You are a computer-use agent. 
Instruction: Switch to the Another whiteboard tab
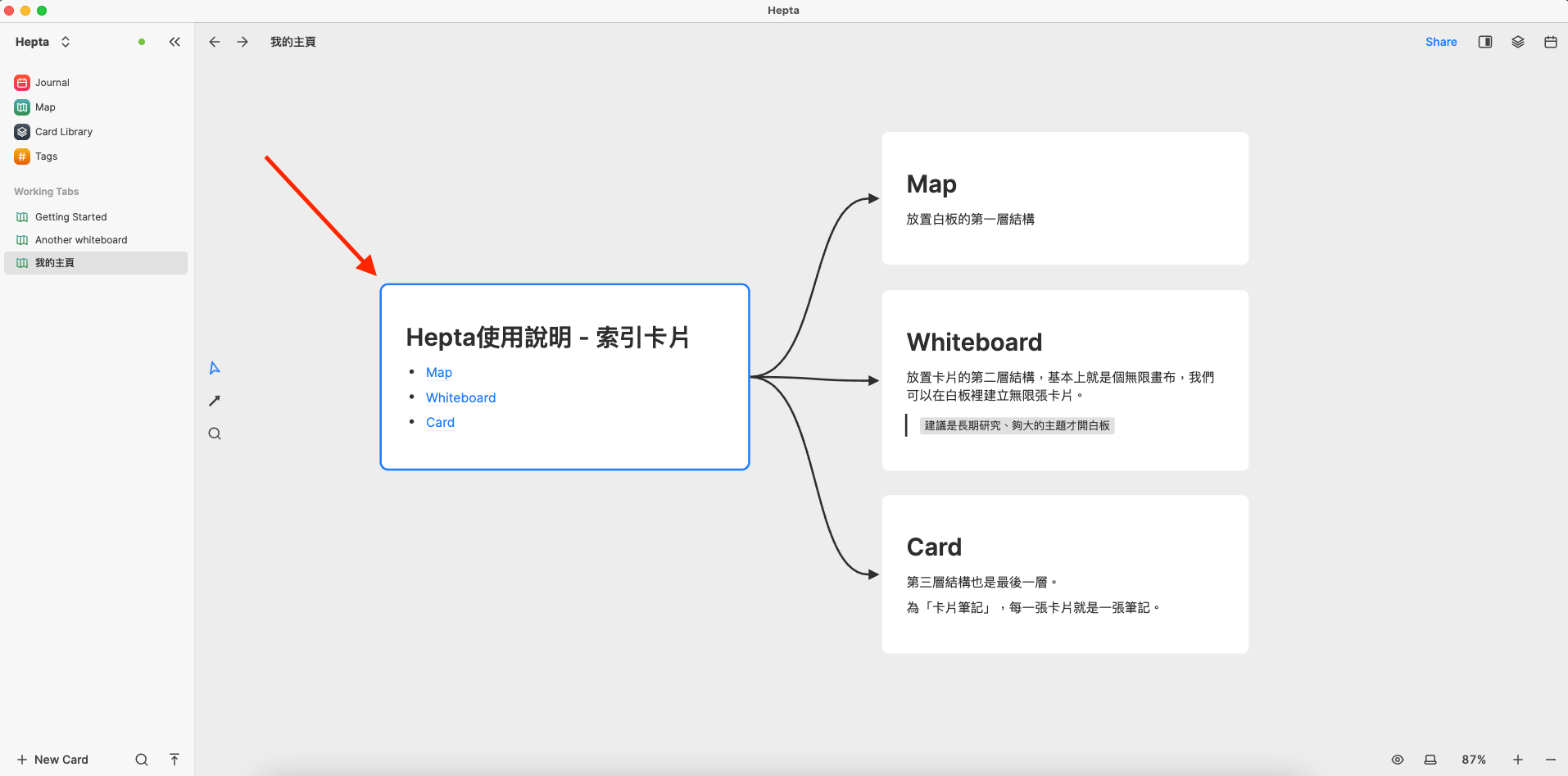coord(80,239)
